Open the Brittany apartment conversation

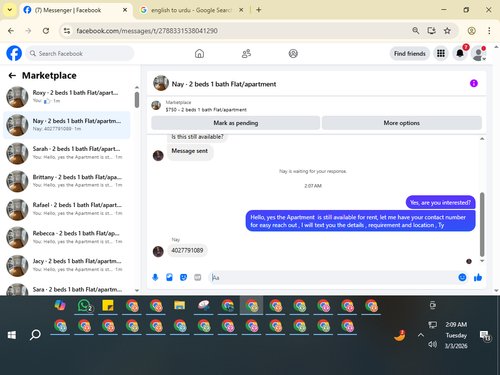point(67,181)
